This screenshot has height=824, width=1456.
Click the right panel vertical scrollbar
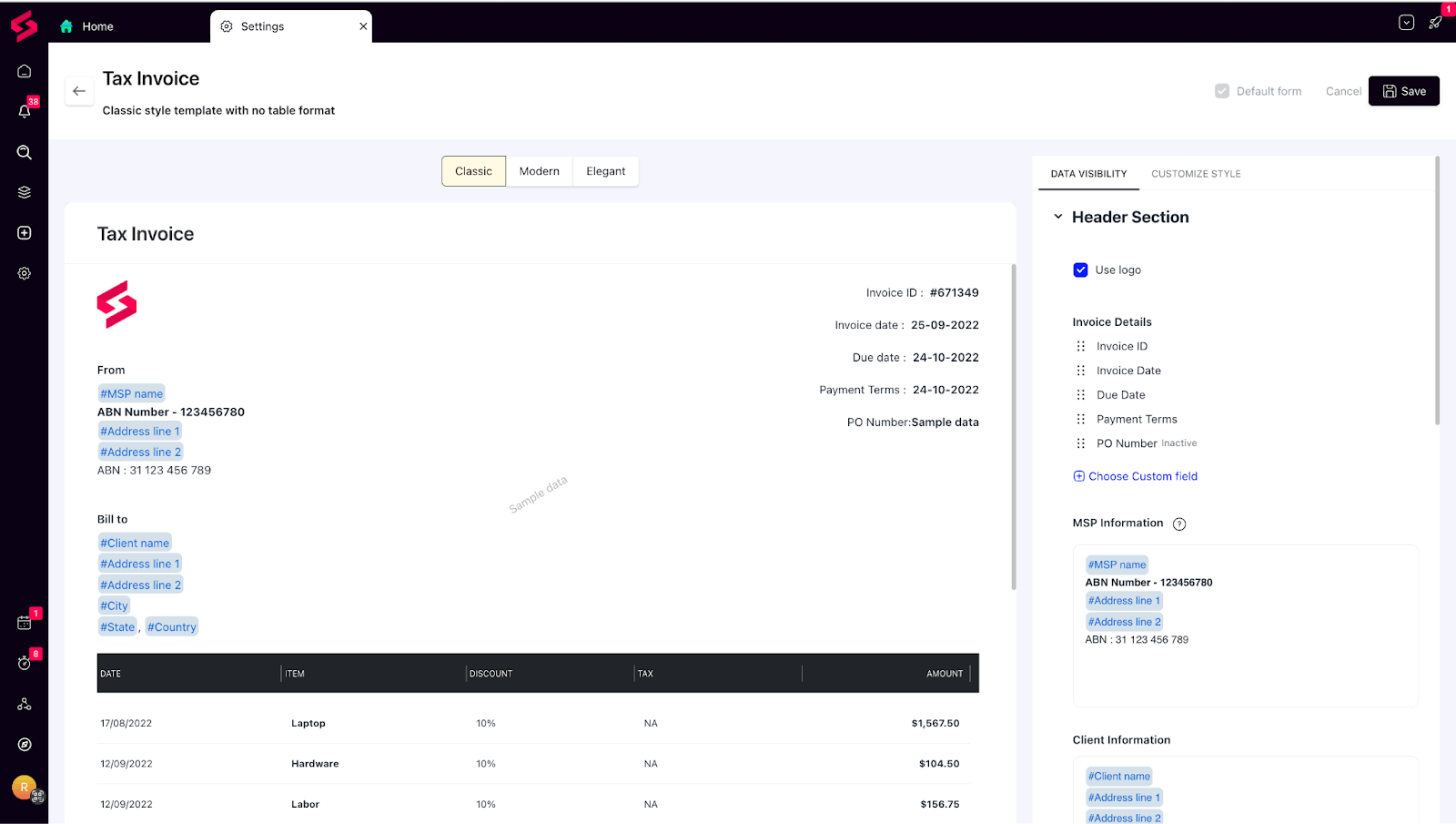1438,291
